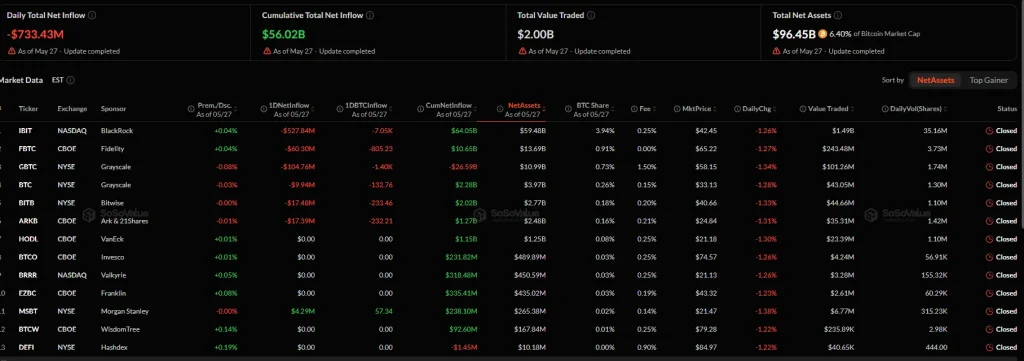Click the Morgan Stanley sponsor cell
The height and width of the screenshot is (361, 1024).
[125, 311]
